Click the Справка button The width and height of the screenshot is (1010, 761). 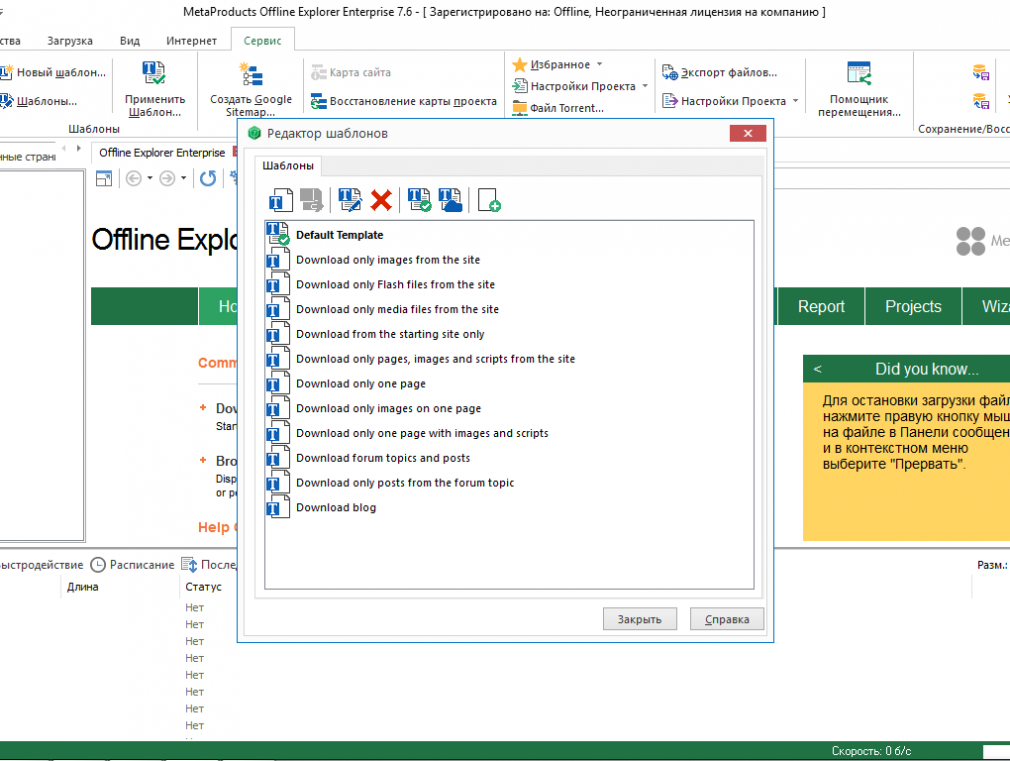point(727,619)
